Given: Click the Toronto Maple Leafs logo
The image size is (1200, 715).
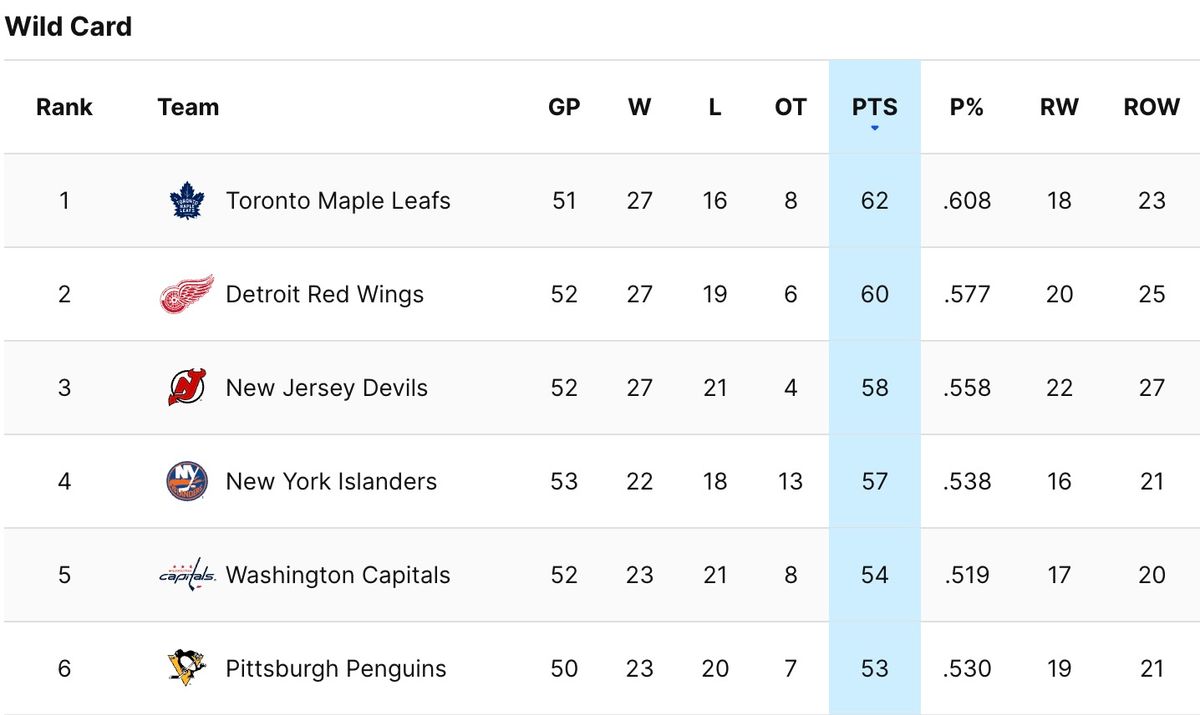Looking at the screenshot, I should (x=186, y=201).
